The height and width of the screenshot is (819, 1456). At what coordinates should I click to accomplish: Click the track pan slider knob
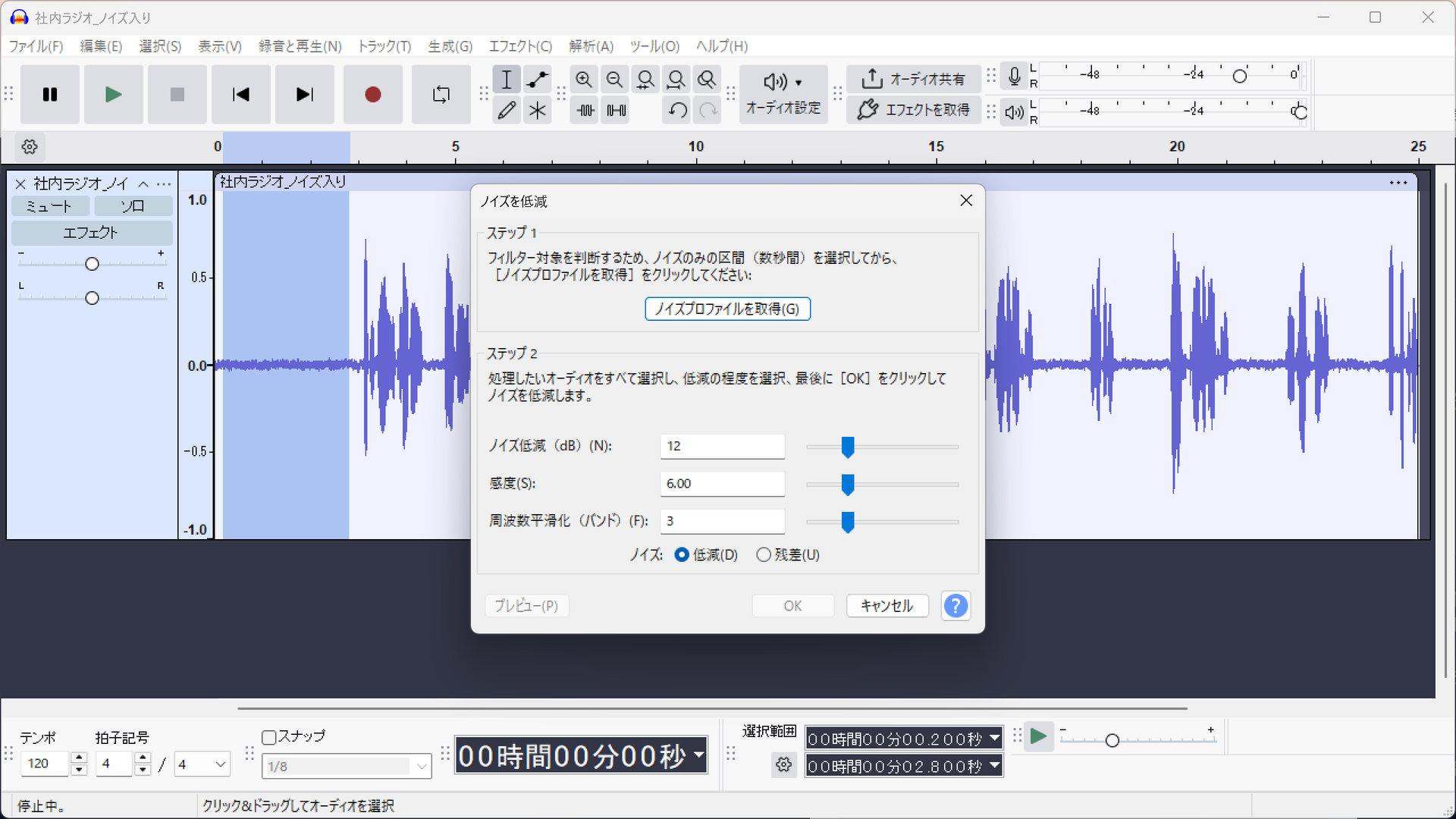tap(92, 298)
